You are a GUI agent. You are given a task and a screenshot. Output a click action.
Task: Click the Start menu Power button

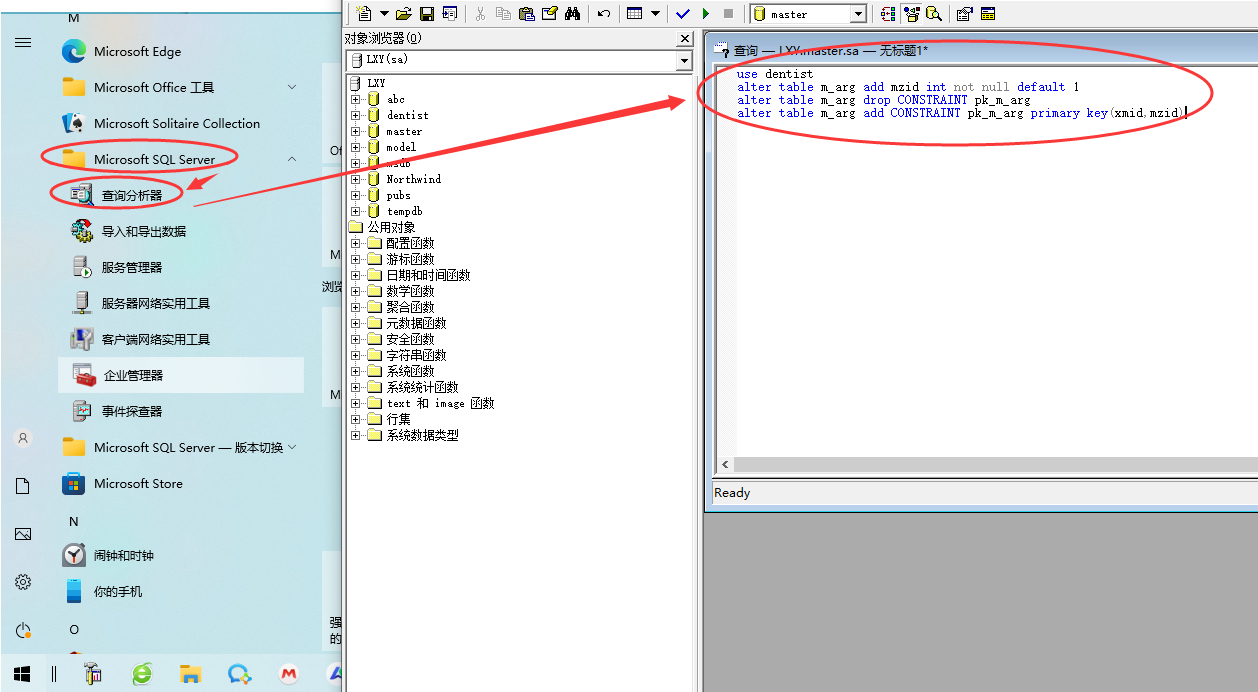[x=23, y=630]
